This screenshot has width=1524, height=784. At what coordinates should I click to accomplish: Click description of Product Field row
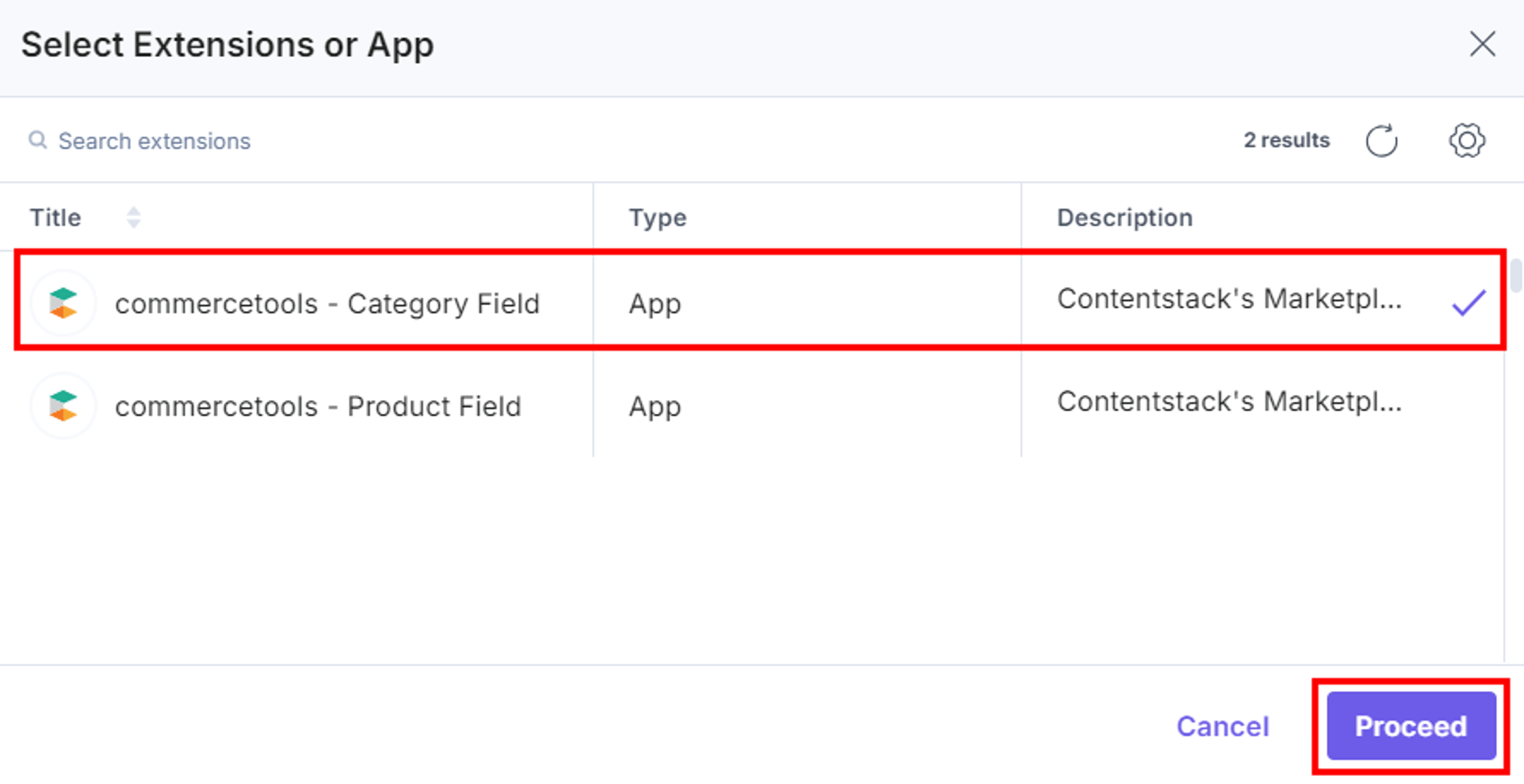tap(1230, 402)
